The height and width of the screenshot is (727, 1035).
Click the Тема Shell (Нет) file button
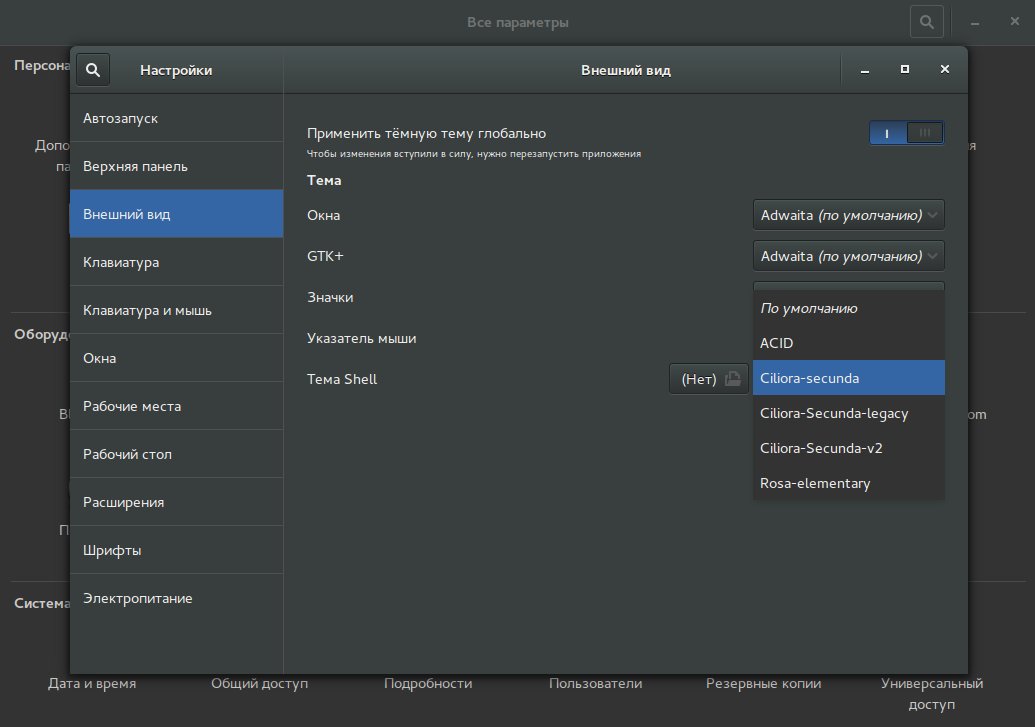click(x=708, y=379)
